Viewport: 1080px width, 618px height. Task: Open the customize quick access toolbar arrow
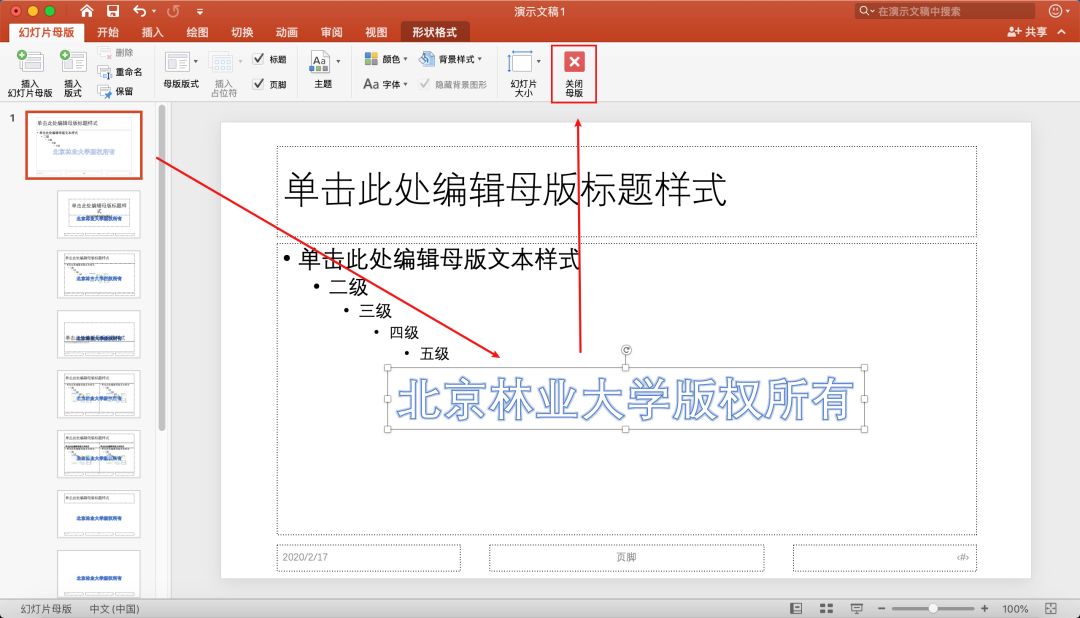click(x=200, y=12)
